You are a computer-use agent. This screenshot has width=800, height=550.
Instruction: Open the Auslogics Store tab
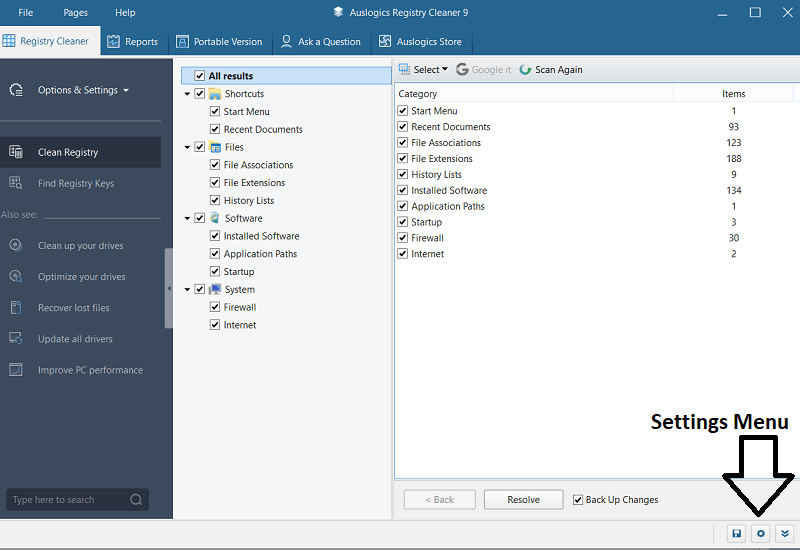pyautogui.click(x=420, y=42)
